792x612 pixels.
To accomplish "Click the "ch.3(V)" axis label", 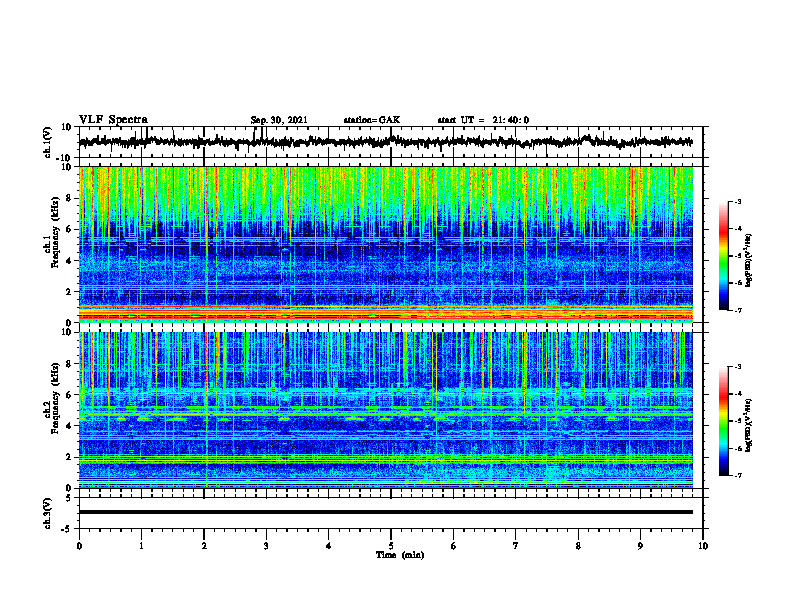I will [x=48, y=513].
